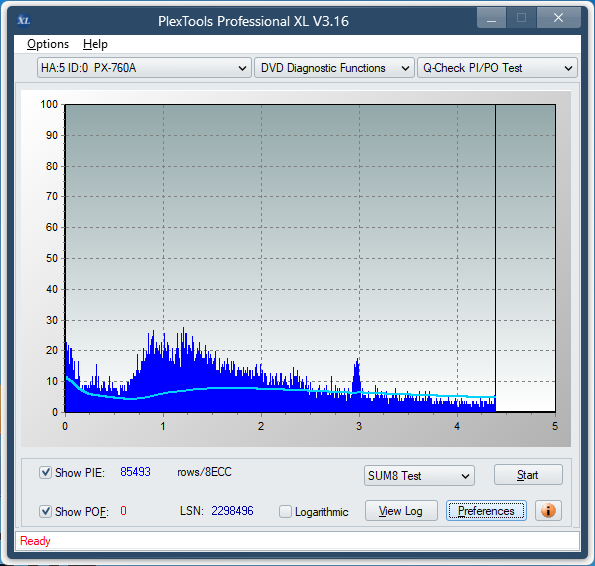
Task: Click the Ready status bar text
Action: [35, 541]
